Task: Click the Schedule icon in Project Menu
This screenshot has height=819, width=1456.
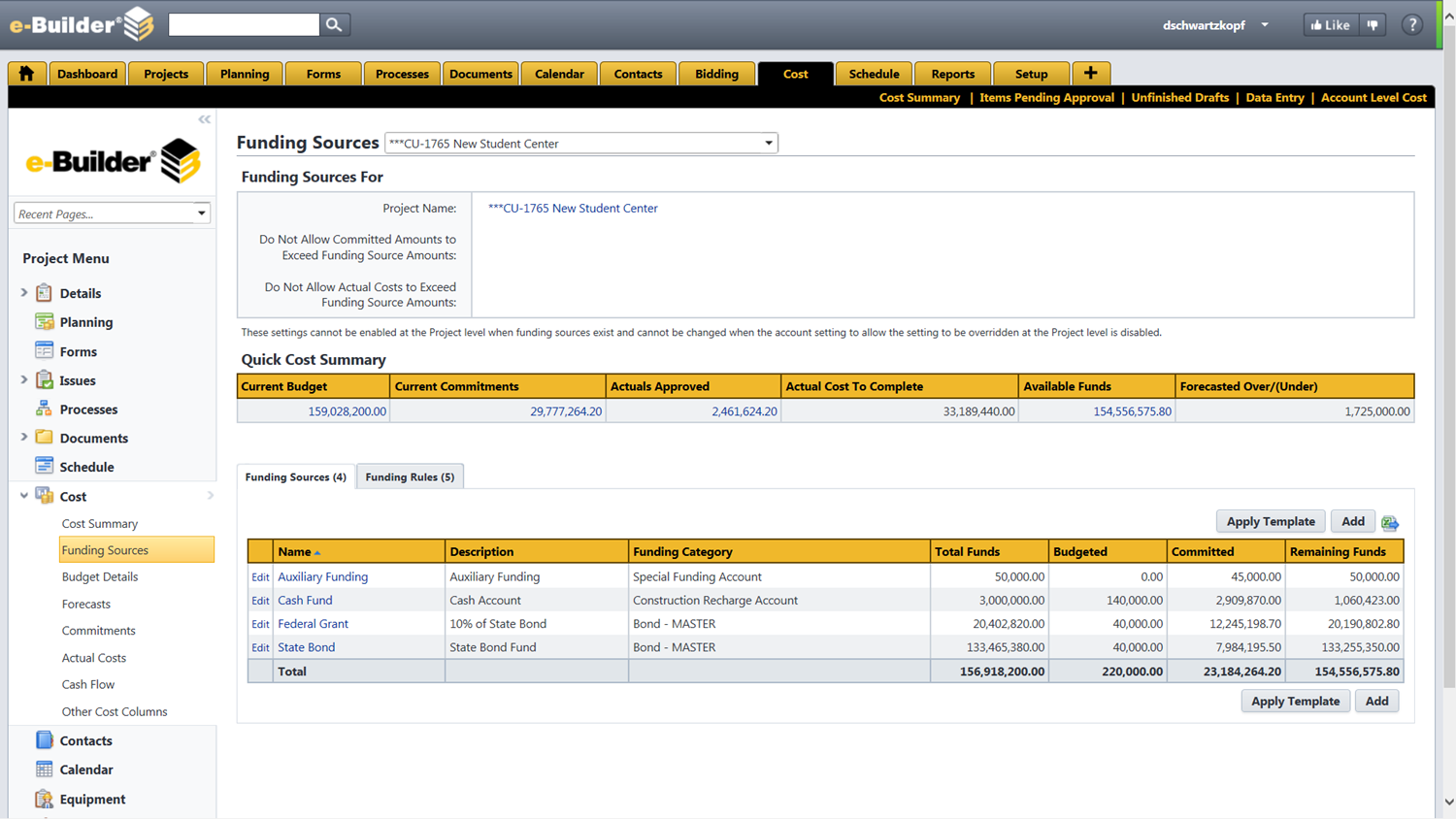Action: pos(45,467)
